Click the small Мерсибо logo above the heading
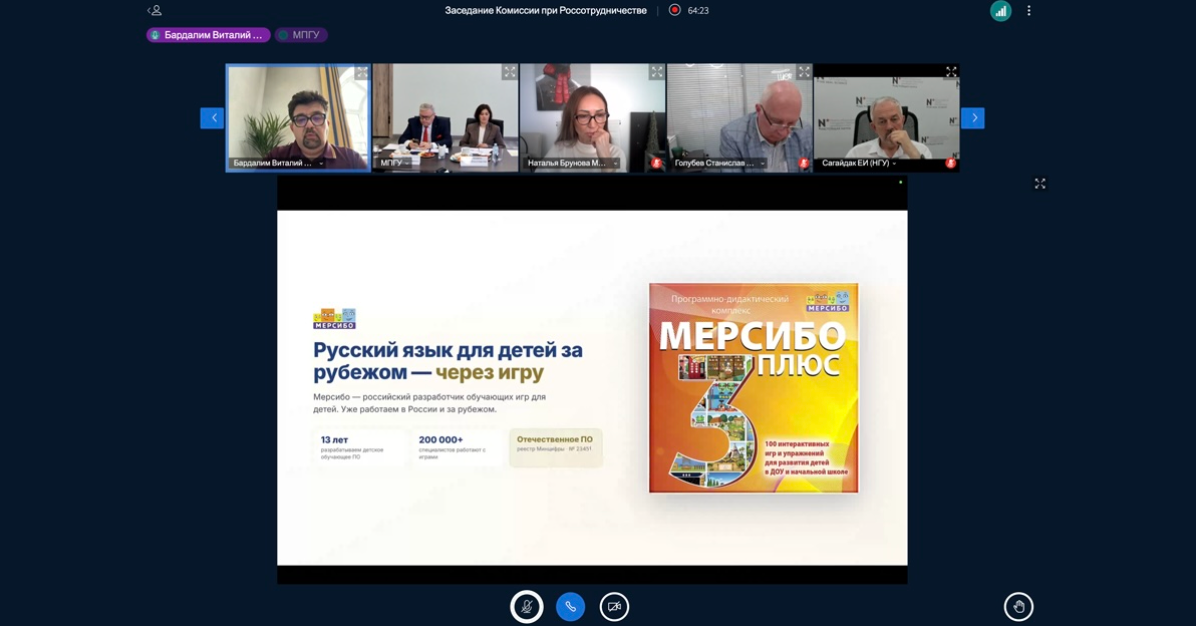Viewport: 1196px width, 626px height. [334, 319]
